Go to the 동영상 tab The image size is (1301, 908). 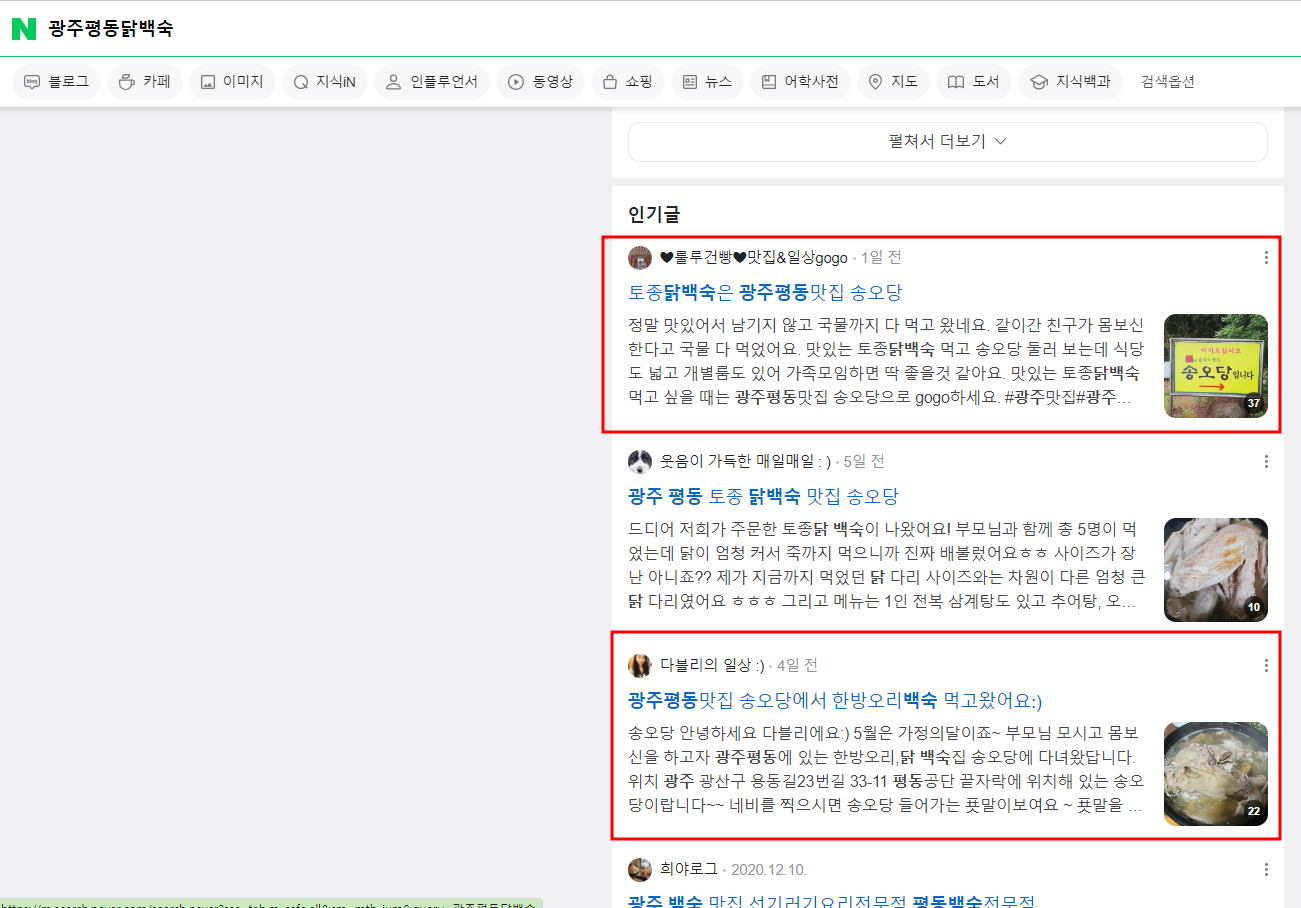tap(541, 82)
